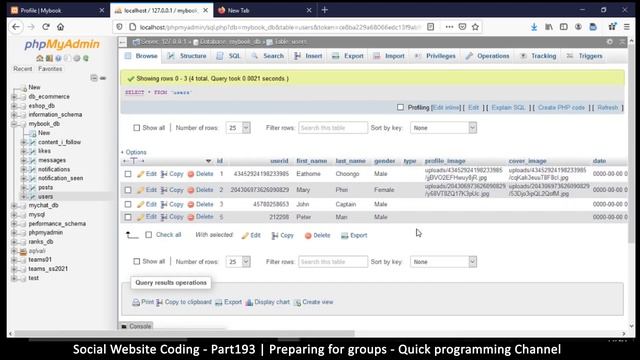Open the SQL tab
Image resolution: width=640 pixels, height=360 pixels.
pyautogui.click(x=228, y=56)
